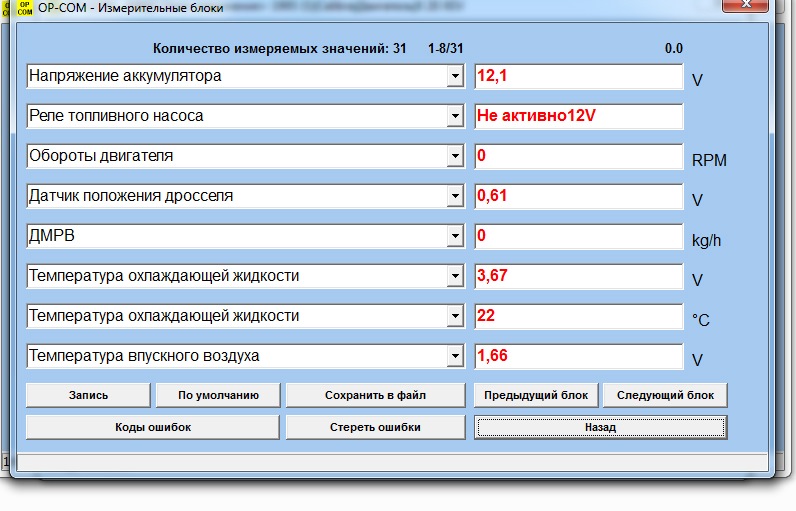
Task: Select Датчик положения дросселя combo box text
Action: [131, 196]
